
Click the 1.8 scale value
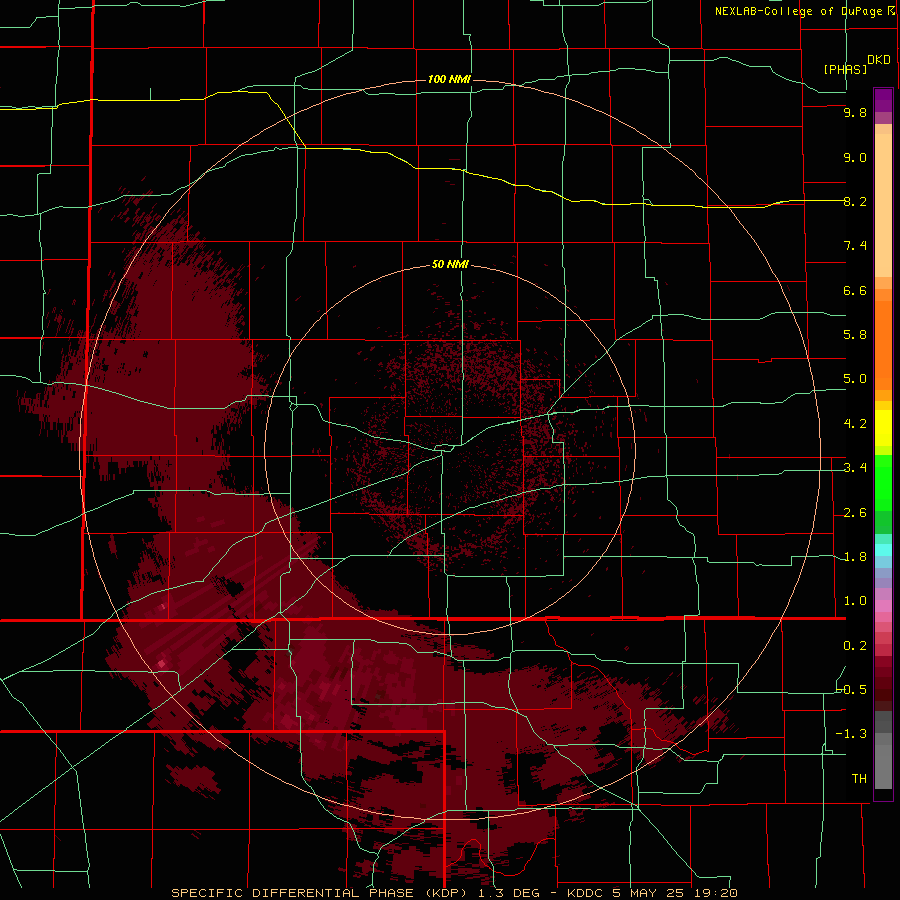(x=855, y=557)
